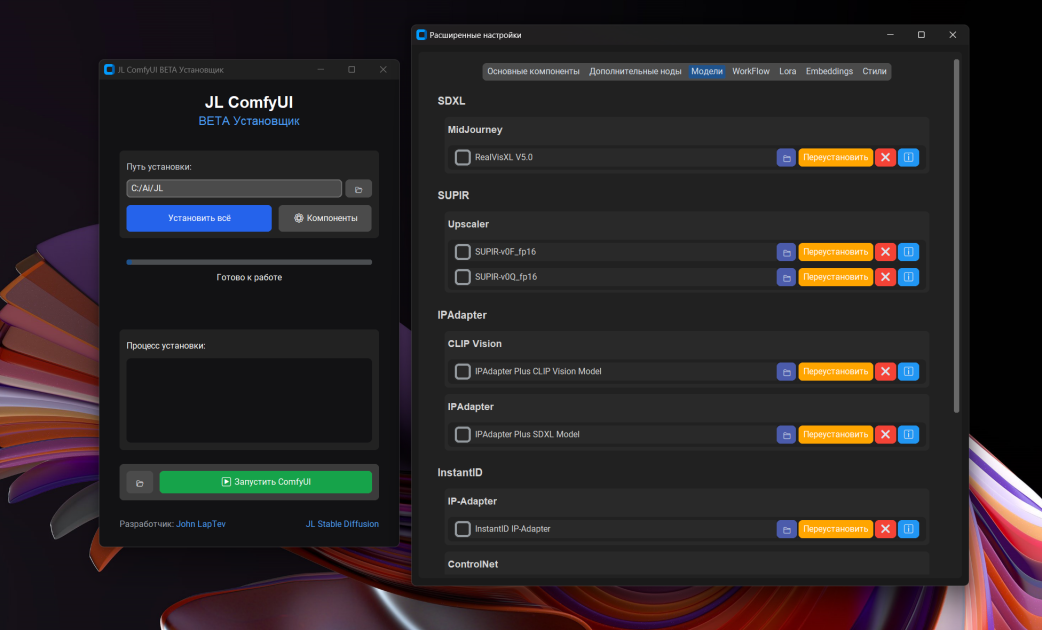Screen dimensions: 1042x630
Task: Reinstall IPAdapter Plus CLIP Vision Model
Action: point(835,371)
